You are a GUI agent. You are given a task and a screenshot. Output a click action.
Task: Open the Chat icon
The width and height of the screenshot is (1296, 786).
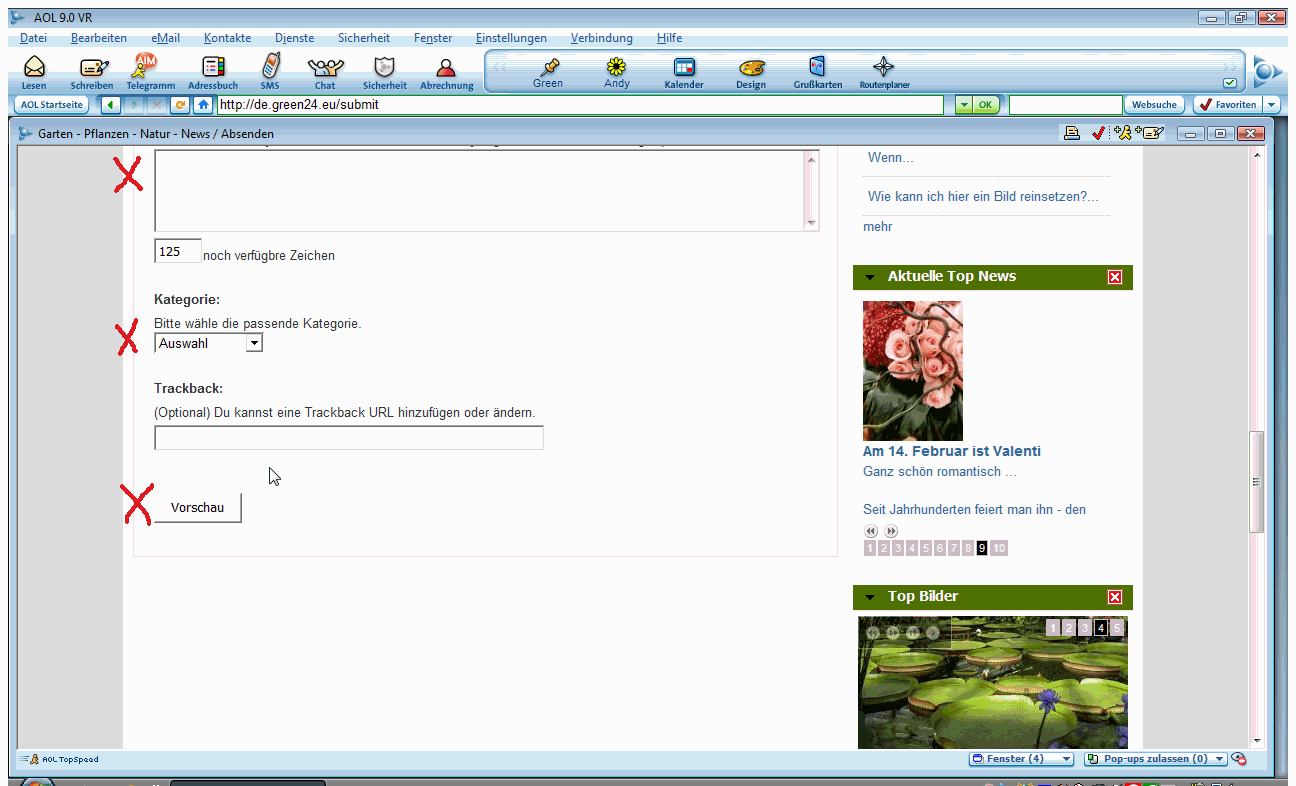(325, 68)
